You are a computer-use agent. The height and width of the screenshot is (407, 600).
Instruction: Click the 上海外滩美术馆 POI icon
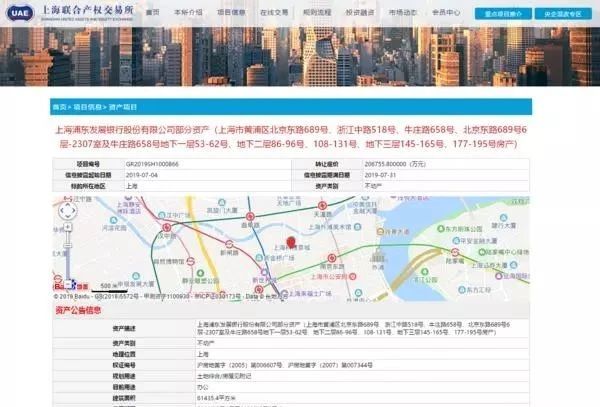click(357, 227)
